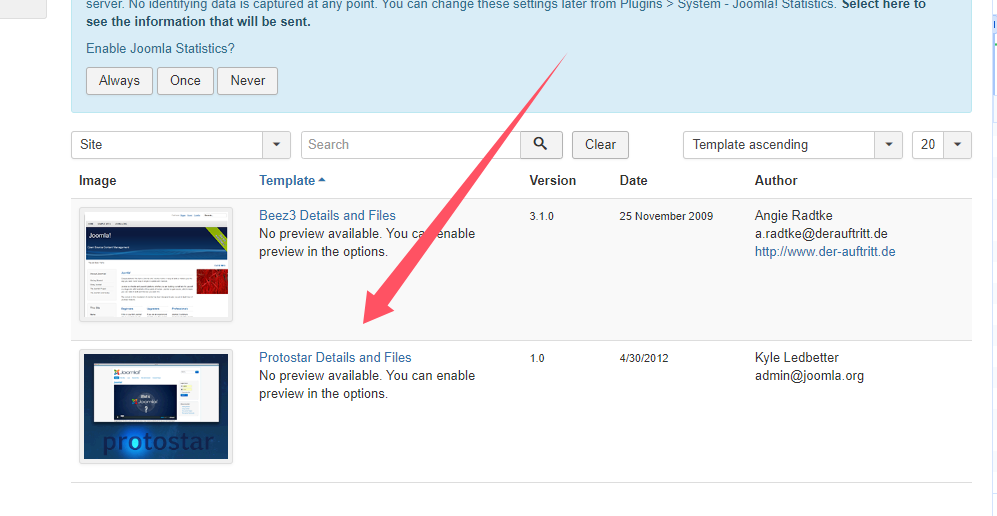Click the Protostar template thumbnail

click(156, 407)
